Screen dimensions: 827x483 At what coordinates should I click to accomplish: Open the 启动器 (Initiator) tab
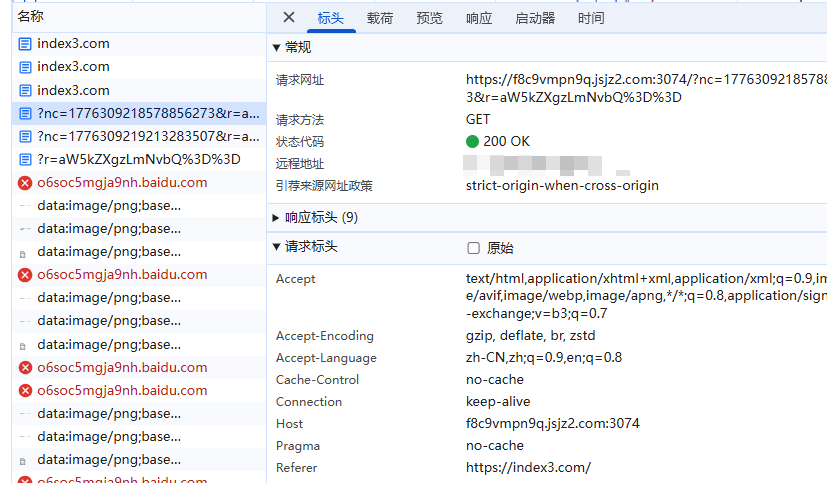[535, 18]
